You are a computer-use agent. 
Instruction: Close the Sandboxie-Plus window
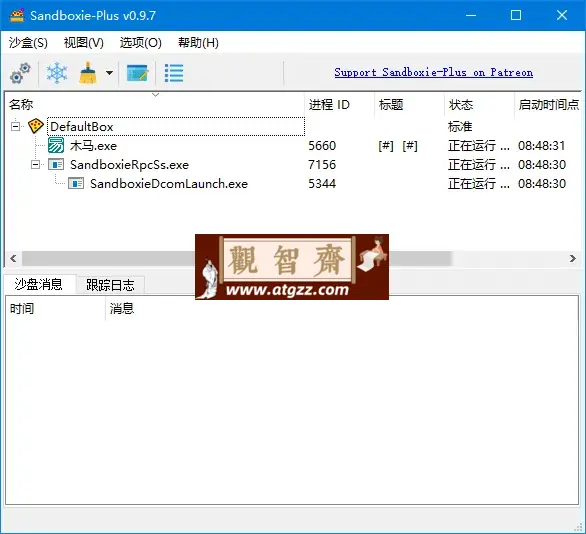(x=562, y=15)
